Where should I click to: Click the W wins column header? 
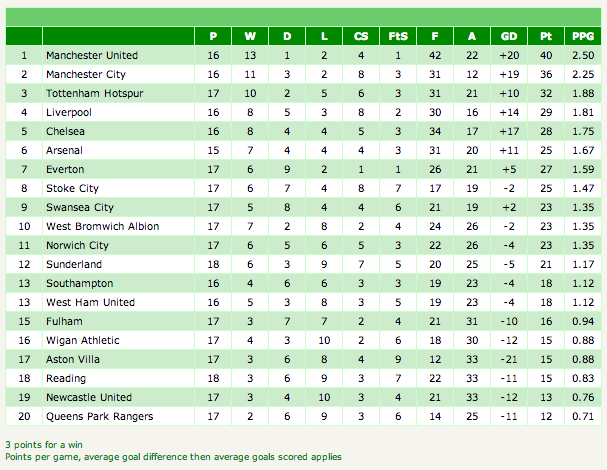point(250,36)
